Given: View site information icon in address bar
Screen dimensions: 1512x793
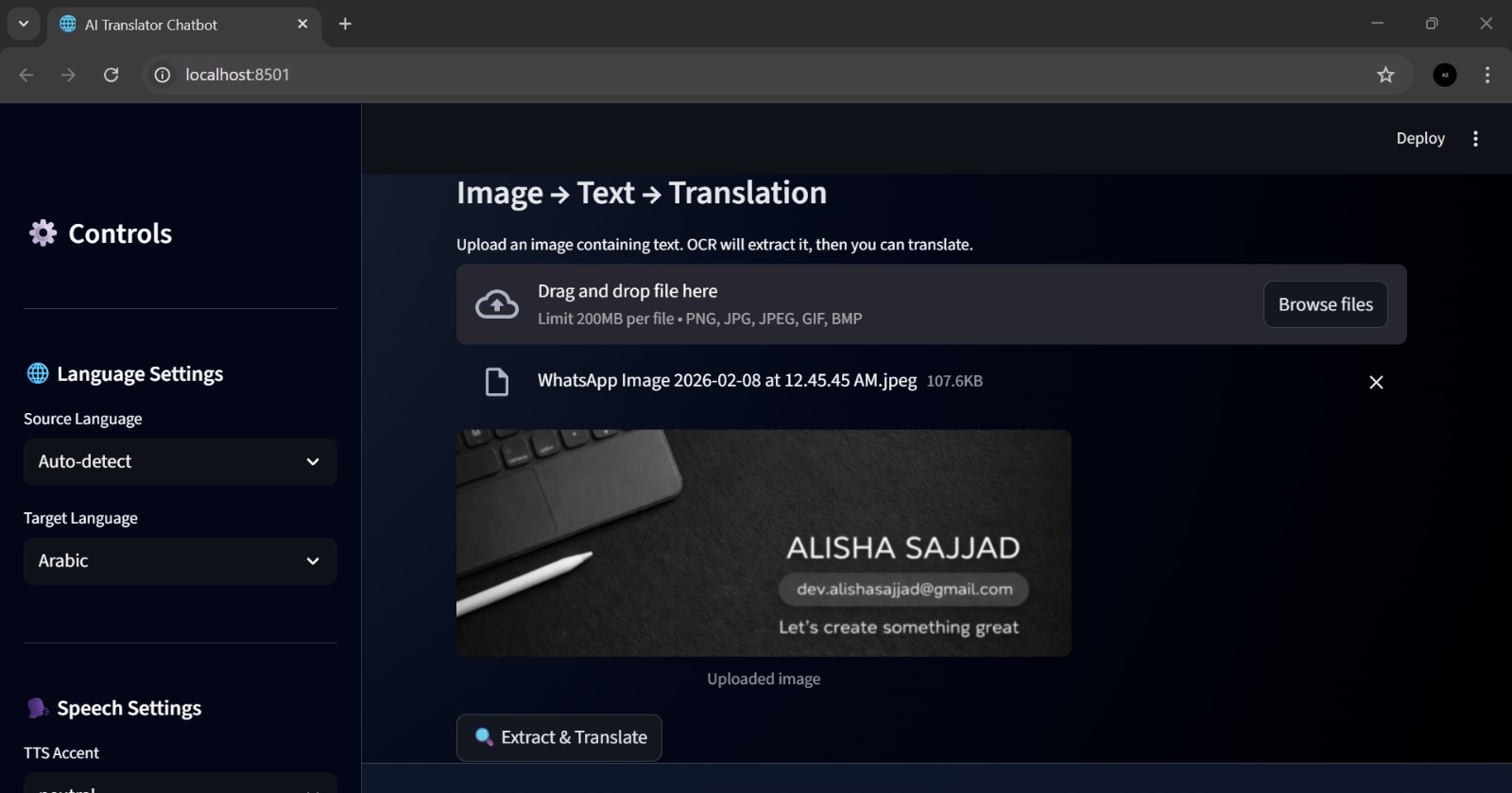Looking at the screenshot, I should [163, 75].
